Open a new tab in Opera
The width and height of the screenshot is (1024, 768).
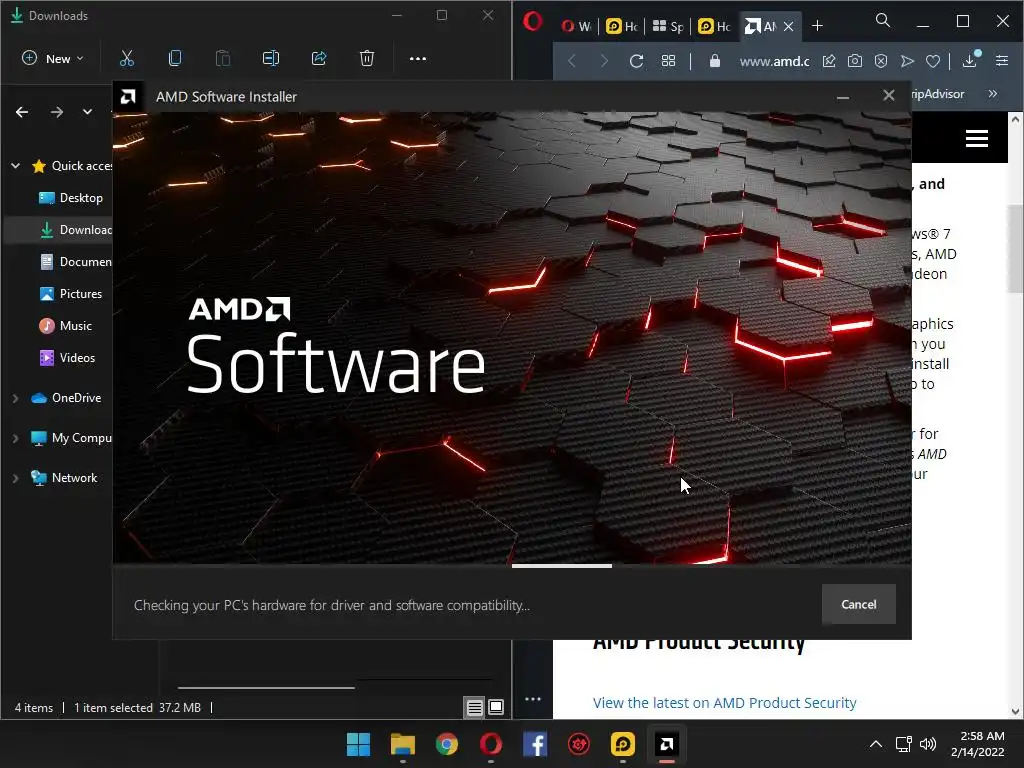coord(817,26)
